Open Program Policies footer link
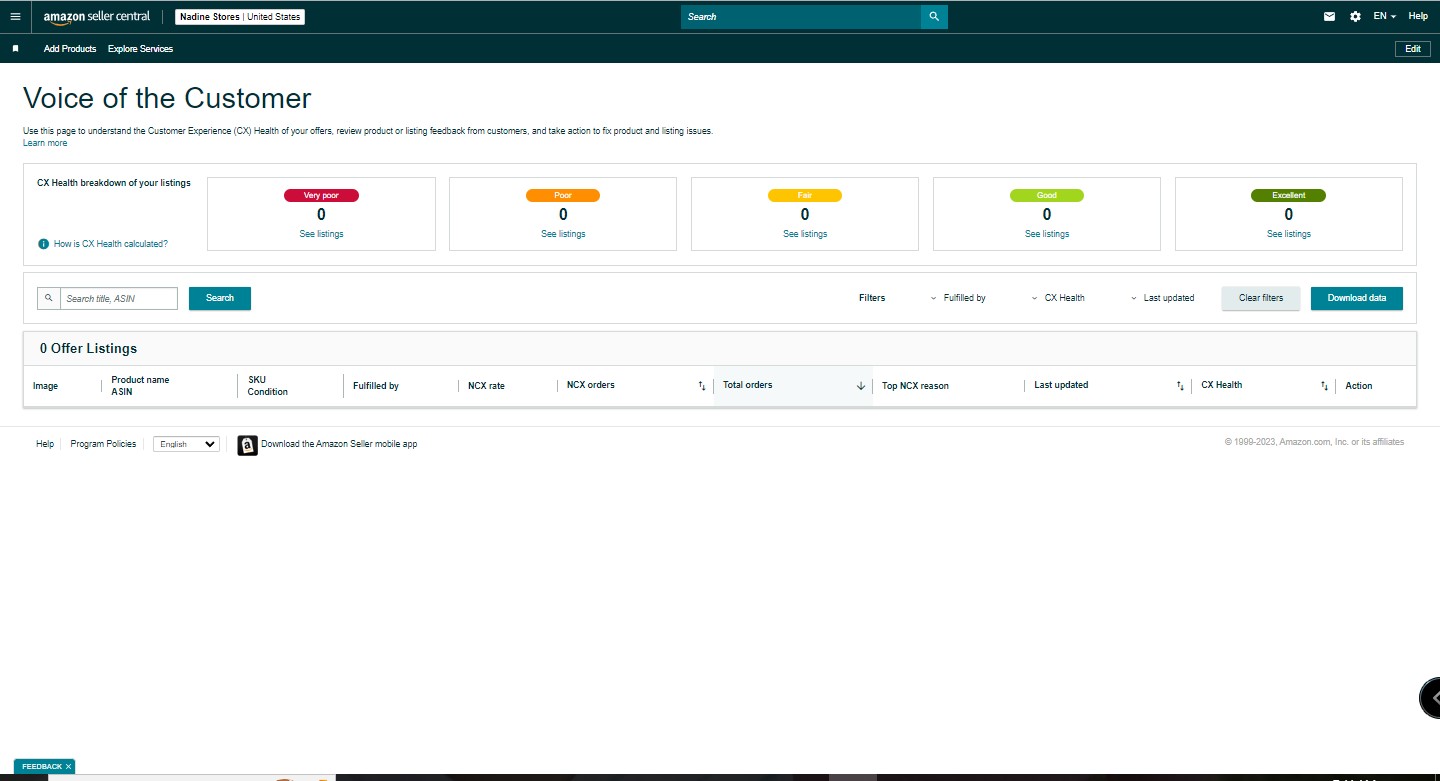The width and height of the screenshot is (1440, 781). (103, 444)
